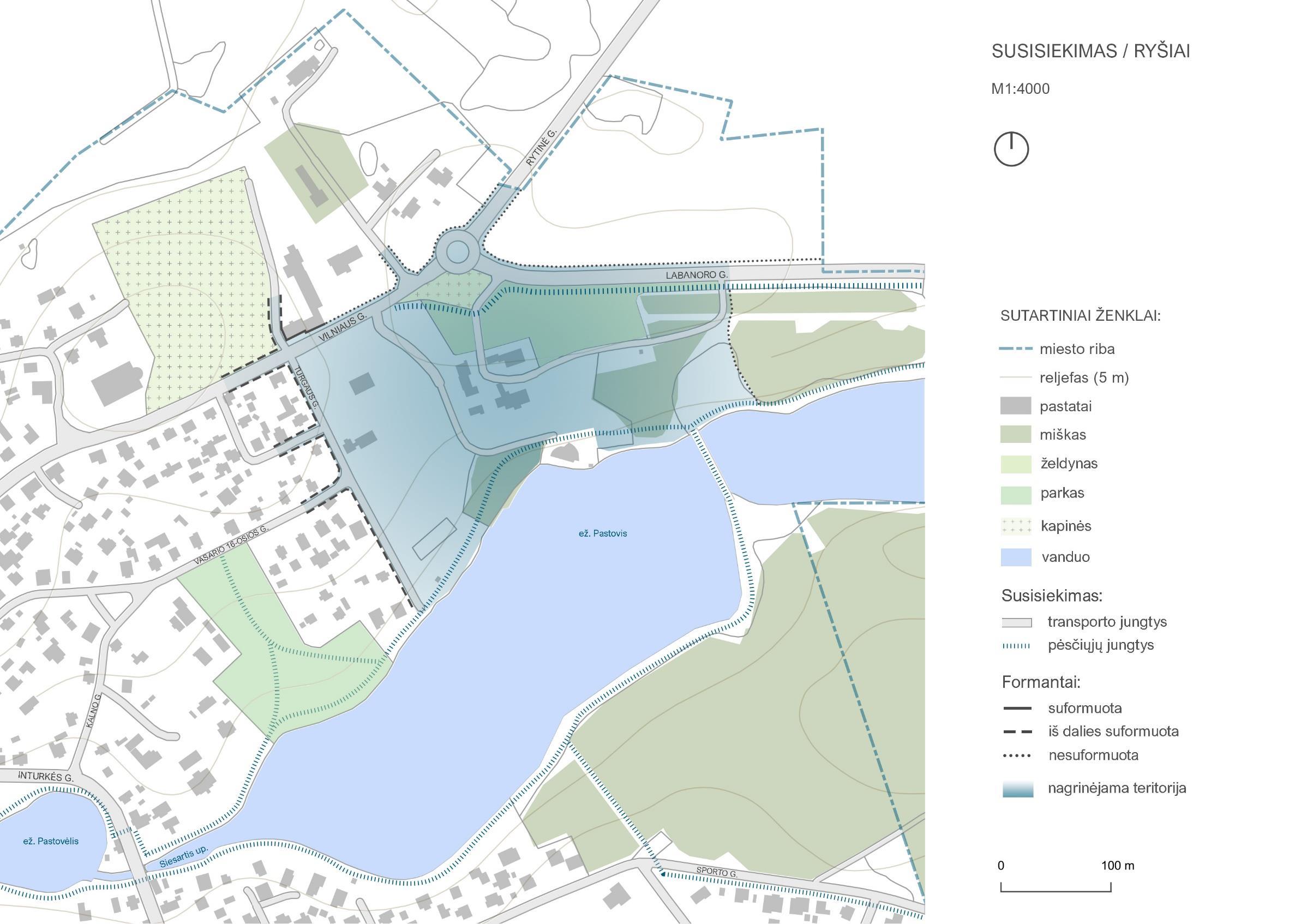The image size is (1307, 924).
Task: Click the SUSISIEKIMAS / RYŠIAI title text
Action: 1090,51
